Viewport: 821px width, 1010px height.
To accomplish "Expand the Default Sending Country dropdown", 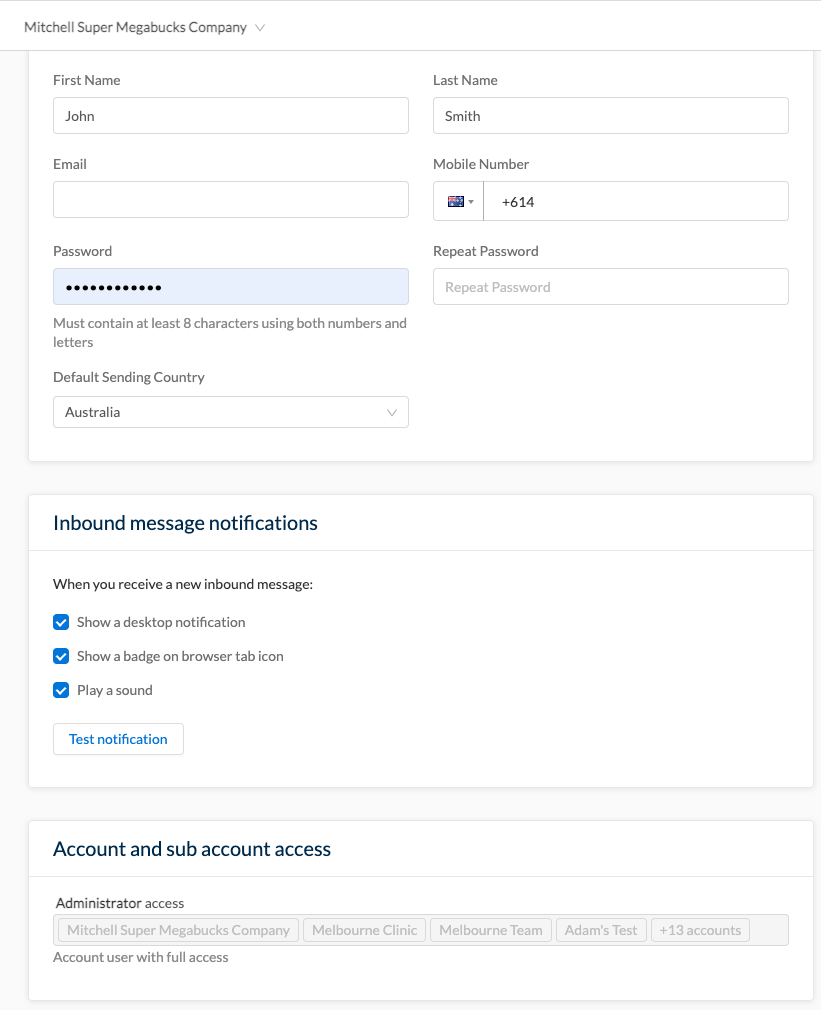I will tap(391, 411).
